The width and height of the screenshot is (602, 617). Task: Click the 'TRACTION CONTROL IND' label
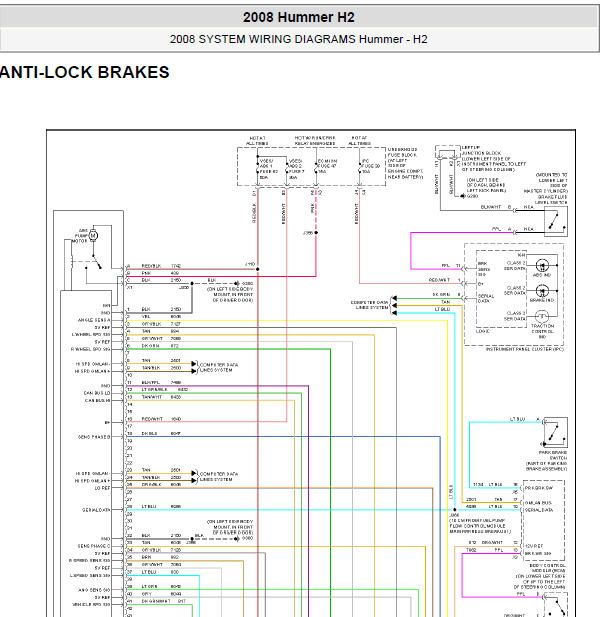pyautogui.click(x=543, y=331)
